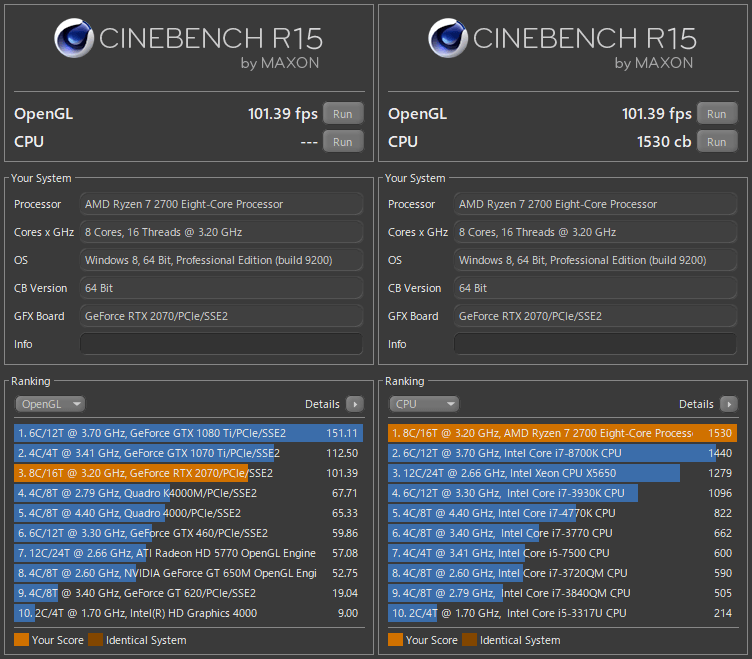Select Intel Core i5-3317U ranking row
This screenshot has width=752, height=659.
(x=563, y=613)
